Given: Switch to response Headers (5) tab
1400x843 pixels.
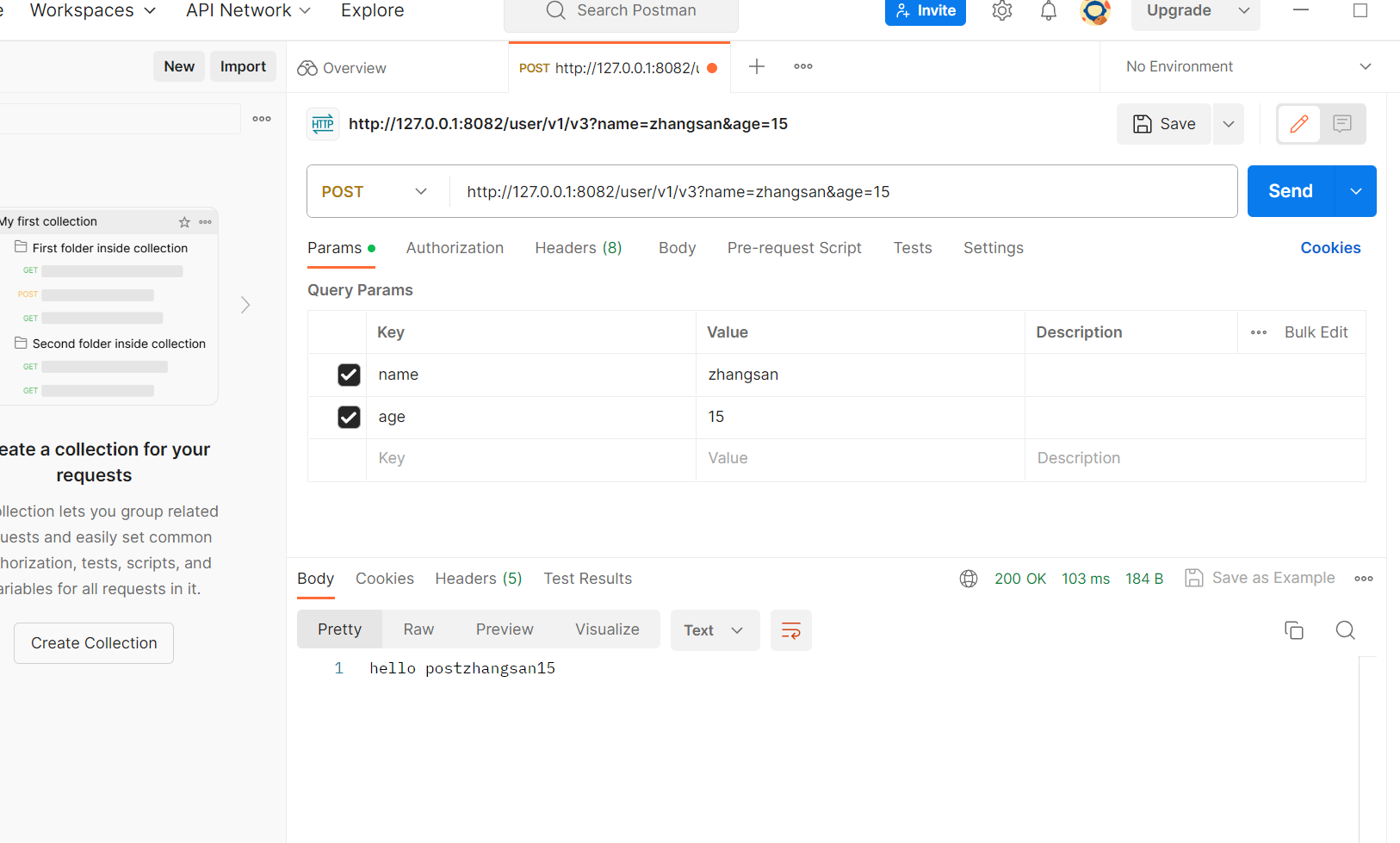Looking at the screenshot, I should [479, 579].
